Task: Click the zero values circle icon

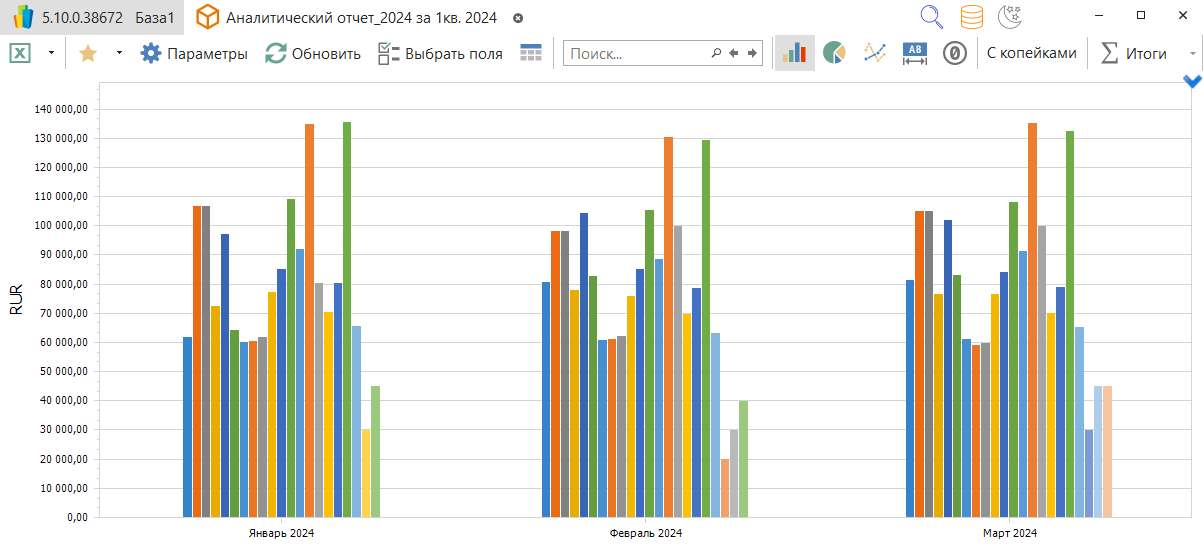Action: click(954, 53)
